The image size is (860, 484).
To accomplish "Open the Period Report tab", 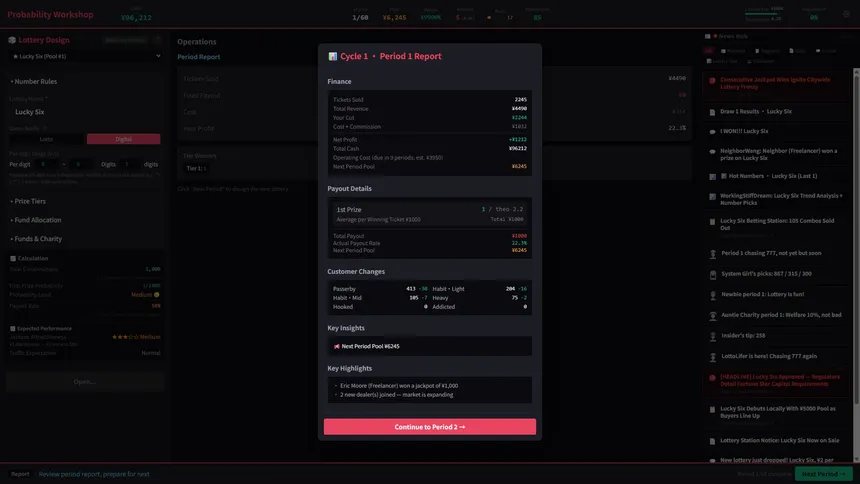I will tap(199, 57).
